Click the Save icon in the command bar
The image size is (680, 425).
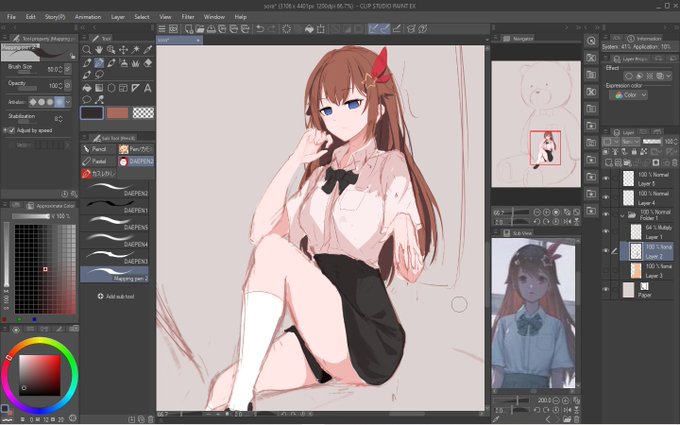pyautogui.click(x=211, y=29)
